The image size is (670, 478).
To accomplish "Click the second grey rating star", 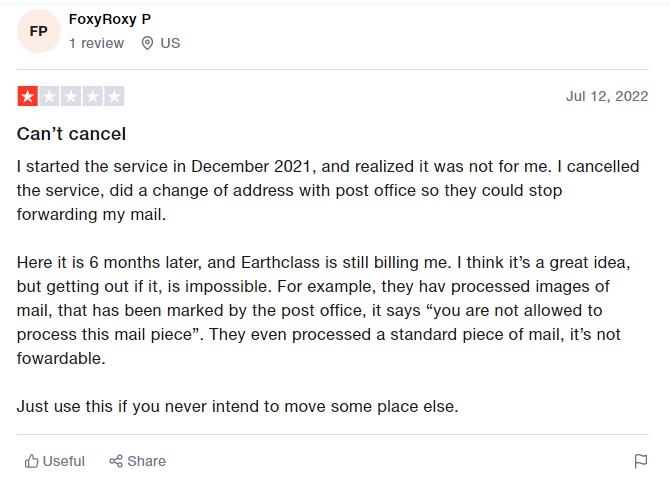I will 49,97.
